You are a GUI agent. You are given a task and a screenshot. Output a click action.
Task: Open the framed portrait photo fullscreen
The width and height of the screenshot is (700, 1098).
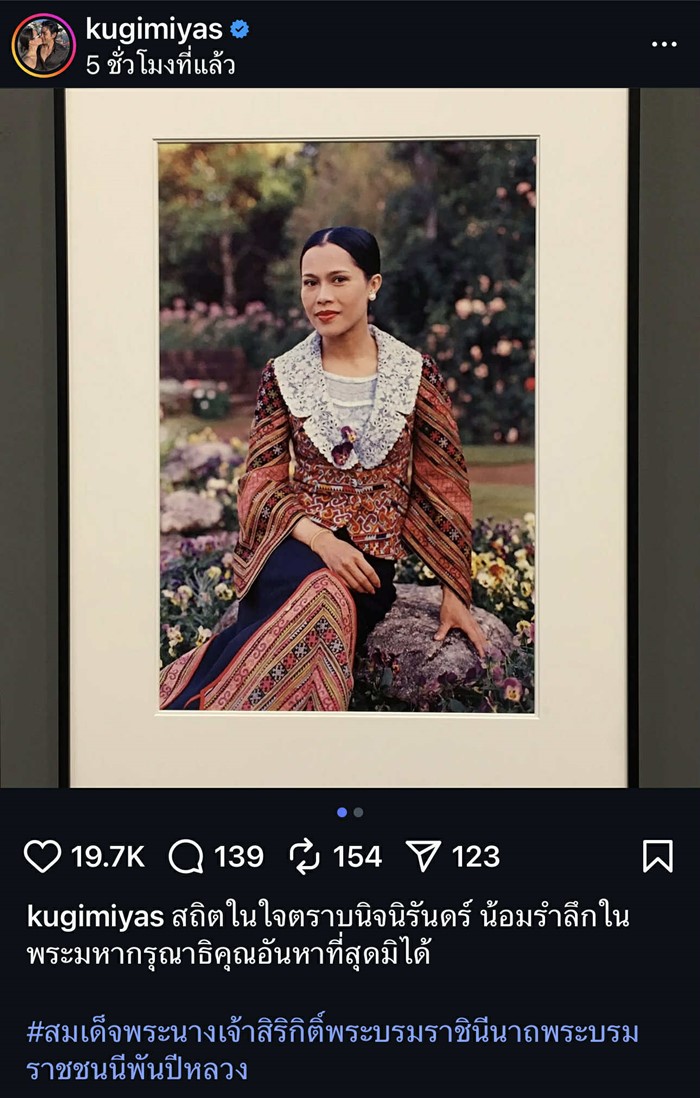point(350,430)
